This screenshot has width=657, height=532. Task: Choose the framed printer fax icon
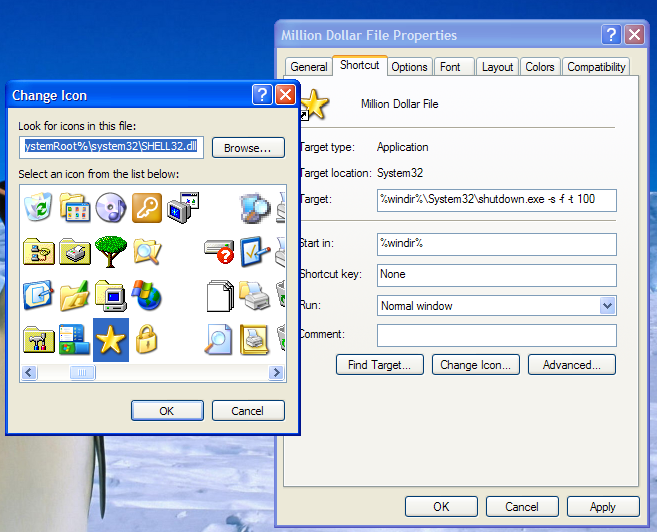coord(254,339)
